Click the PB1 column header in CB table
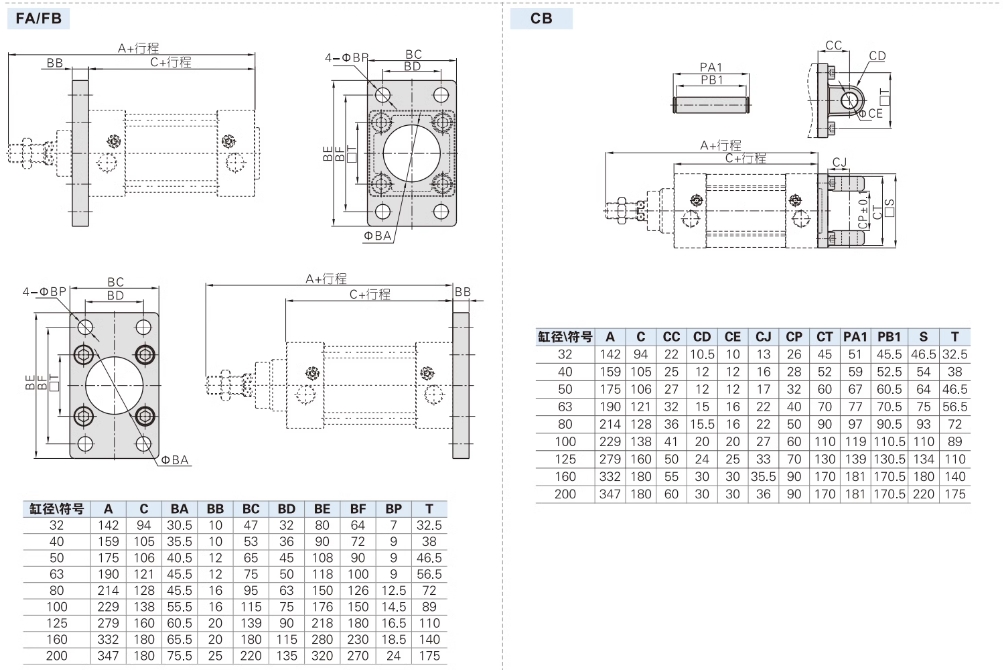 [x=889, y=337]
